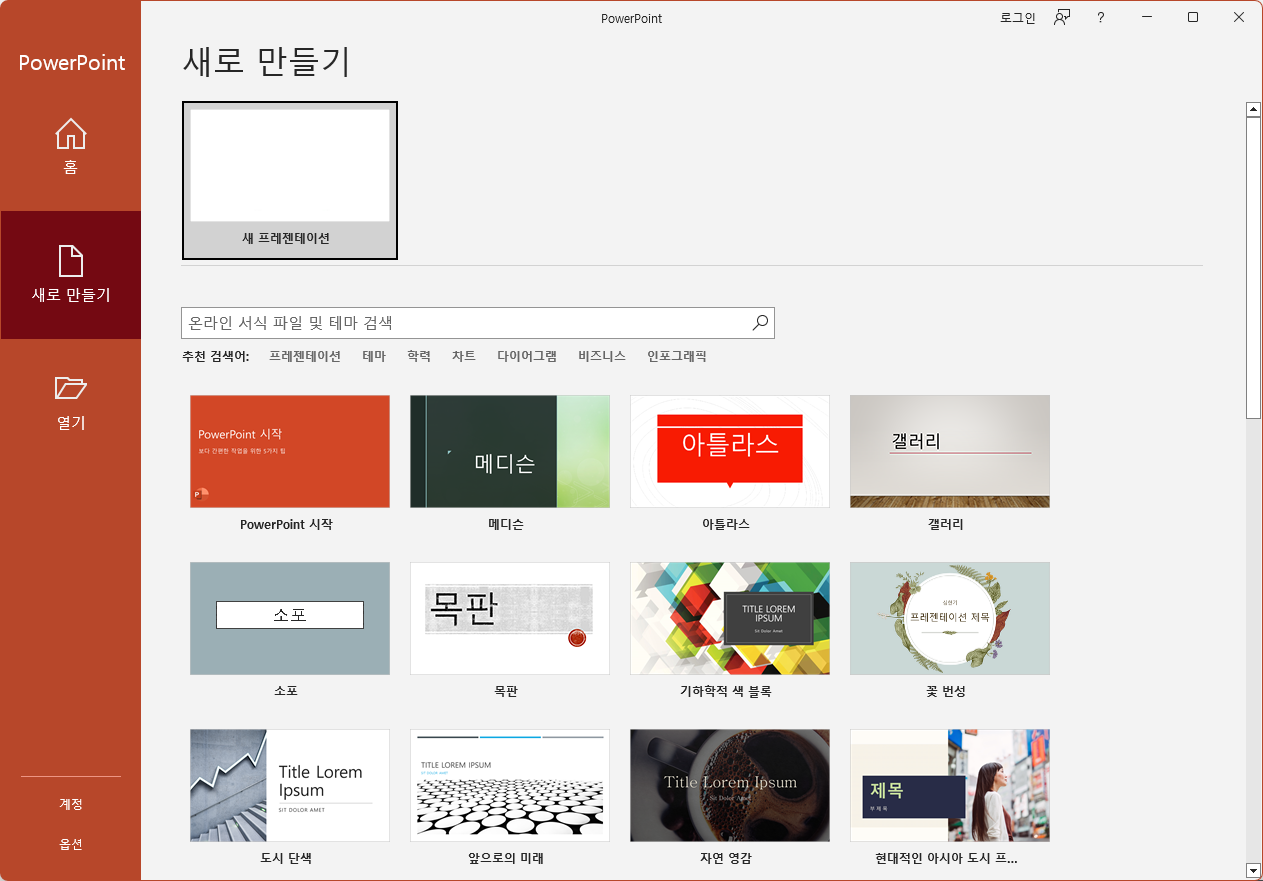Image resolution: width=1263 pixels, height=881 pixels.
Task: Click the scrollbar down arrow
Action: (x=1253, y=871)
